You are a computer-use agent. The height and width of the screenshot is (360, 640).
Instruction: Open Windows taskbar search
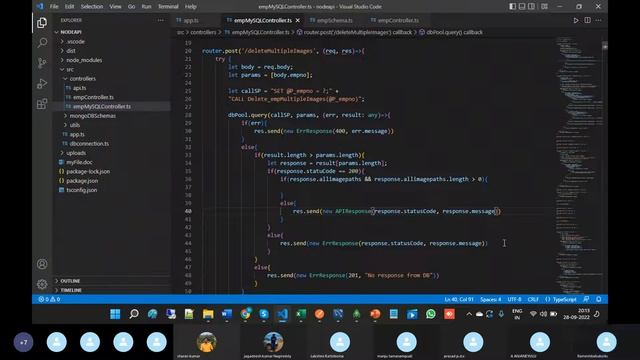(x=134, y=314)
